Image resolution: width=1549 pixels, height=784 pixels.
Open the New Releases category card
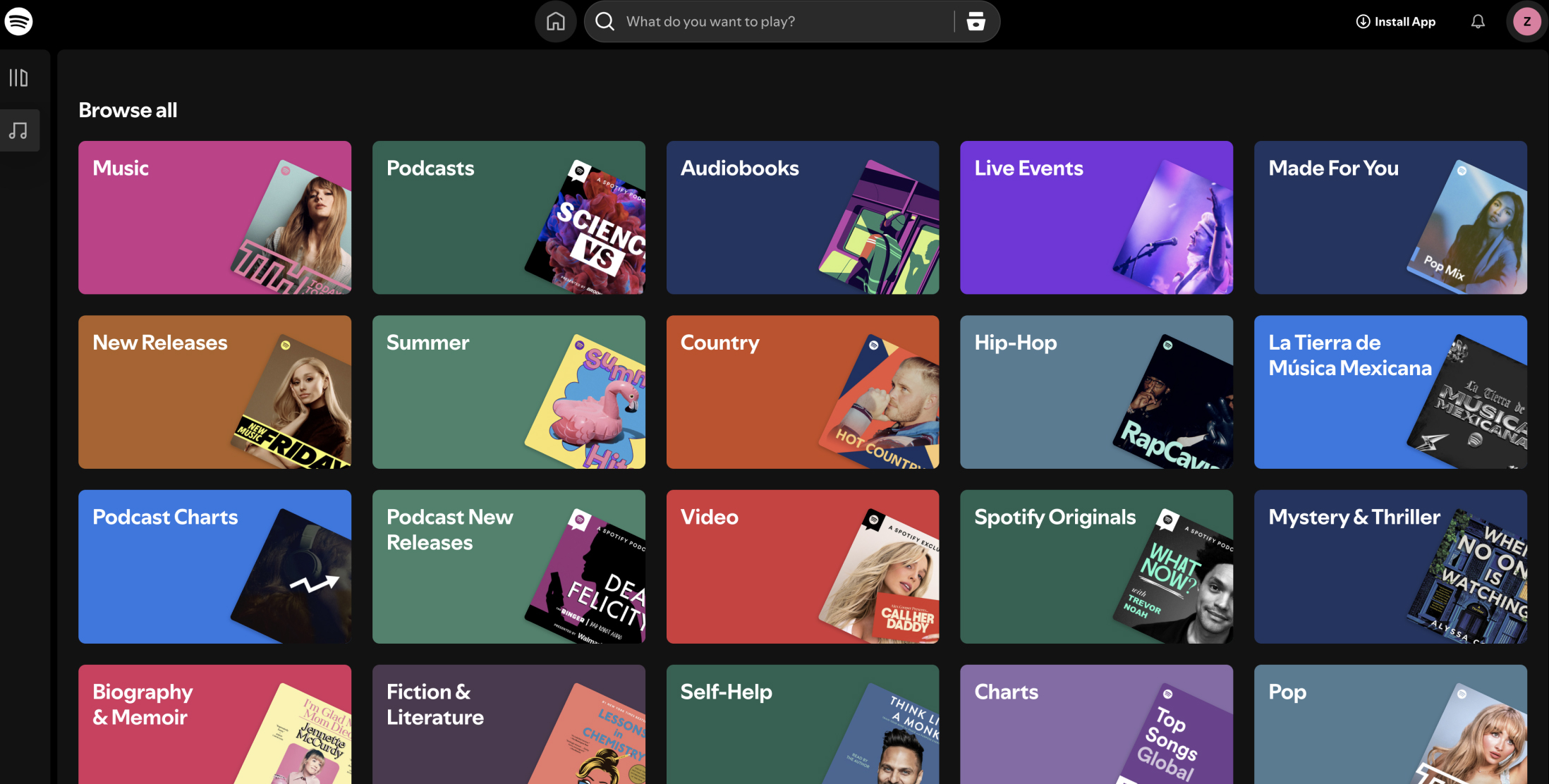214,392
